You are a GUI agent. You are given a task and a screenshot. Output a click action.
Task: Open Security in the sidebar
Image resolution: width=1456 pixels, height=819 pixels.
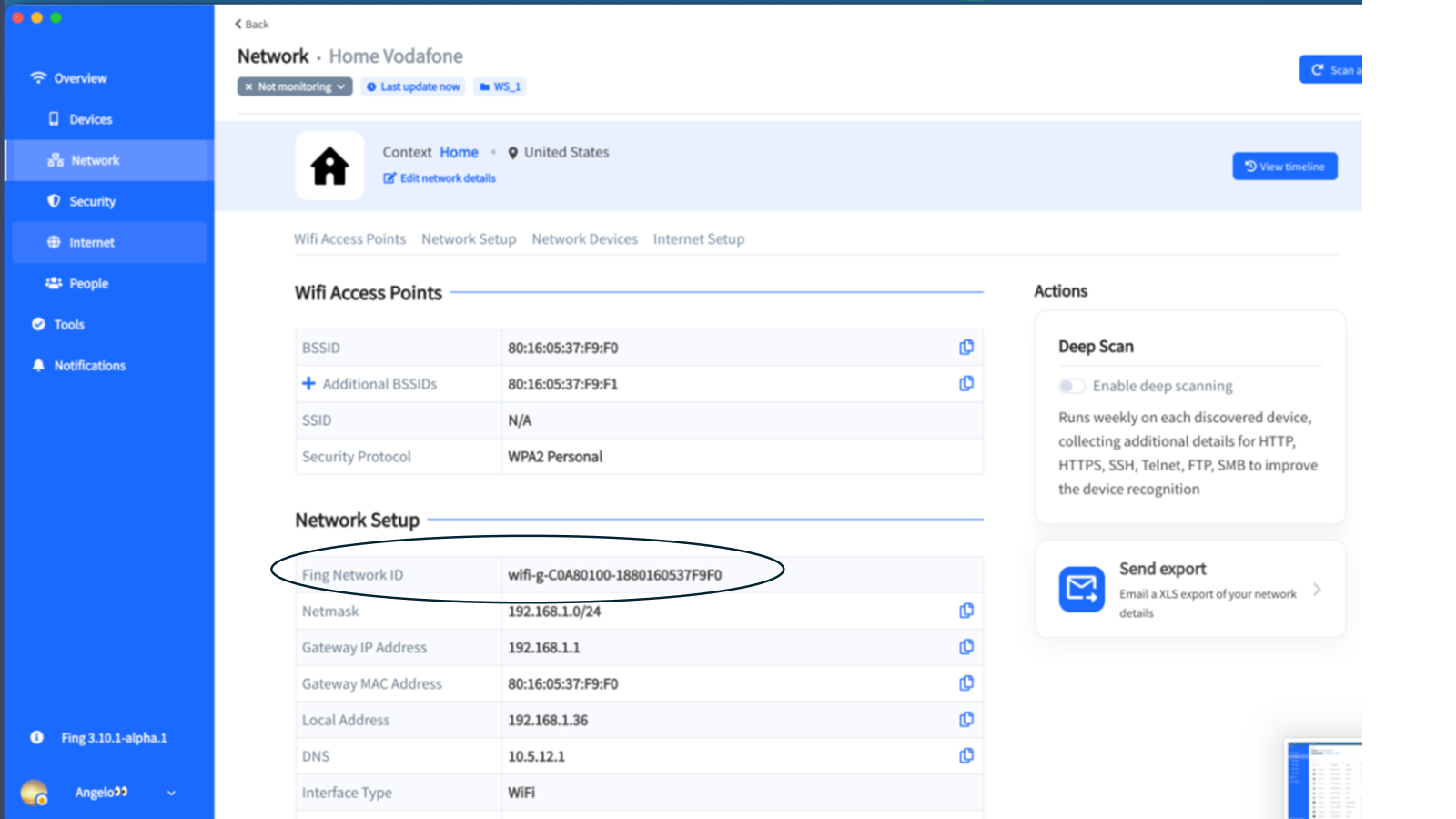(92, 201)
